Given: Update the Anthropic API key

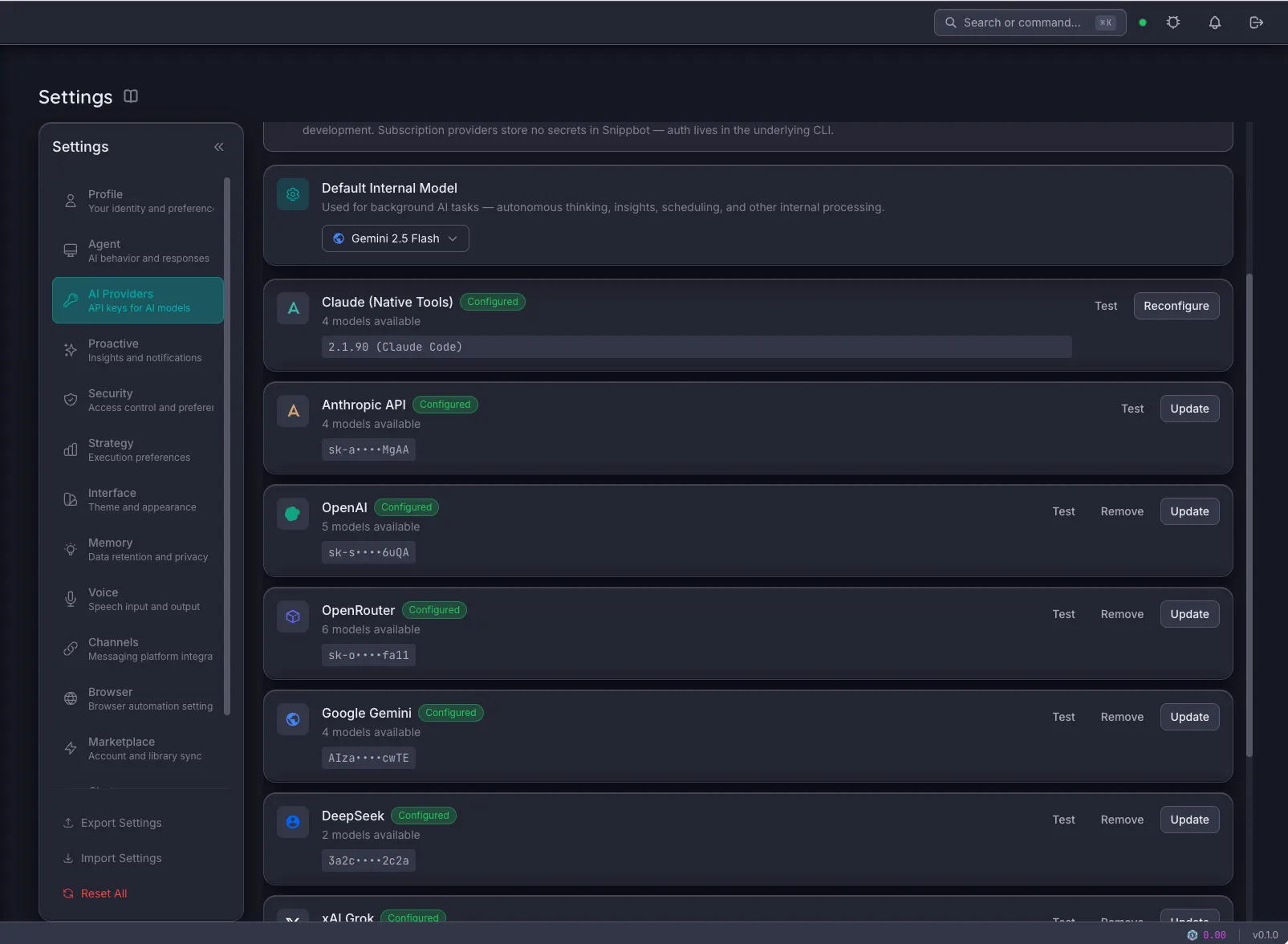Looking at the screenshot, I should click(1189, 409).
